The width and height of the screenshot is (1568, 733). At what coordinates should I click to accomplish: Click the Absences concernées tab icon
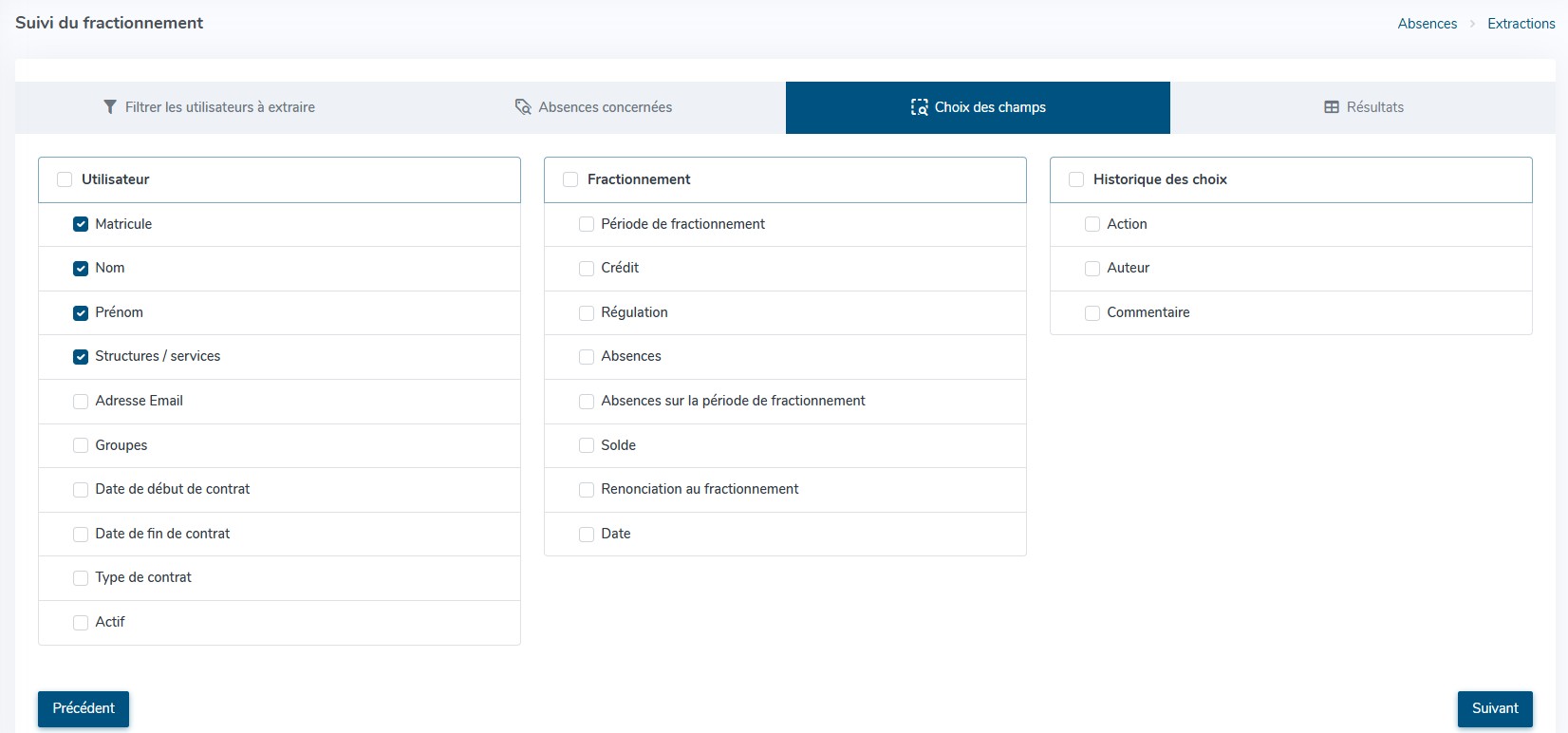point(523,107)
